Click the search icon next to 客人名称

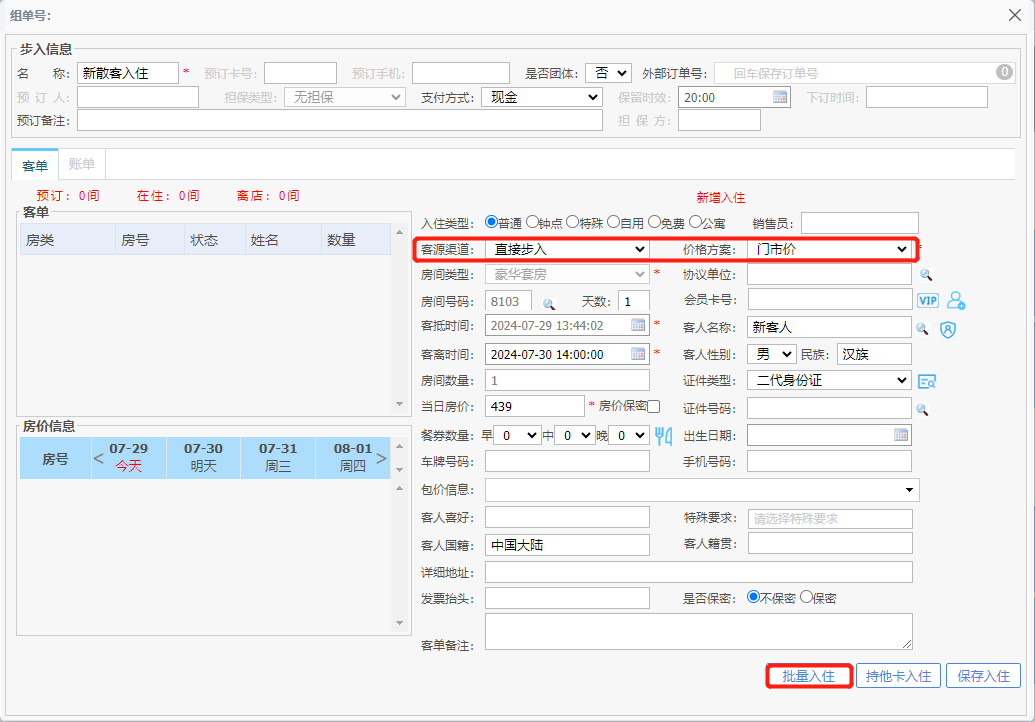point(922,328)
